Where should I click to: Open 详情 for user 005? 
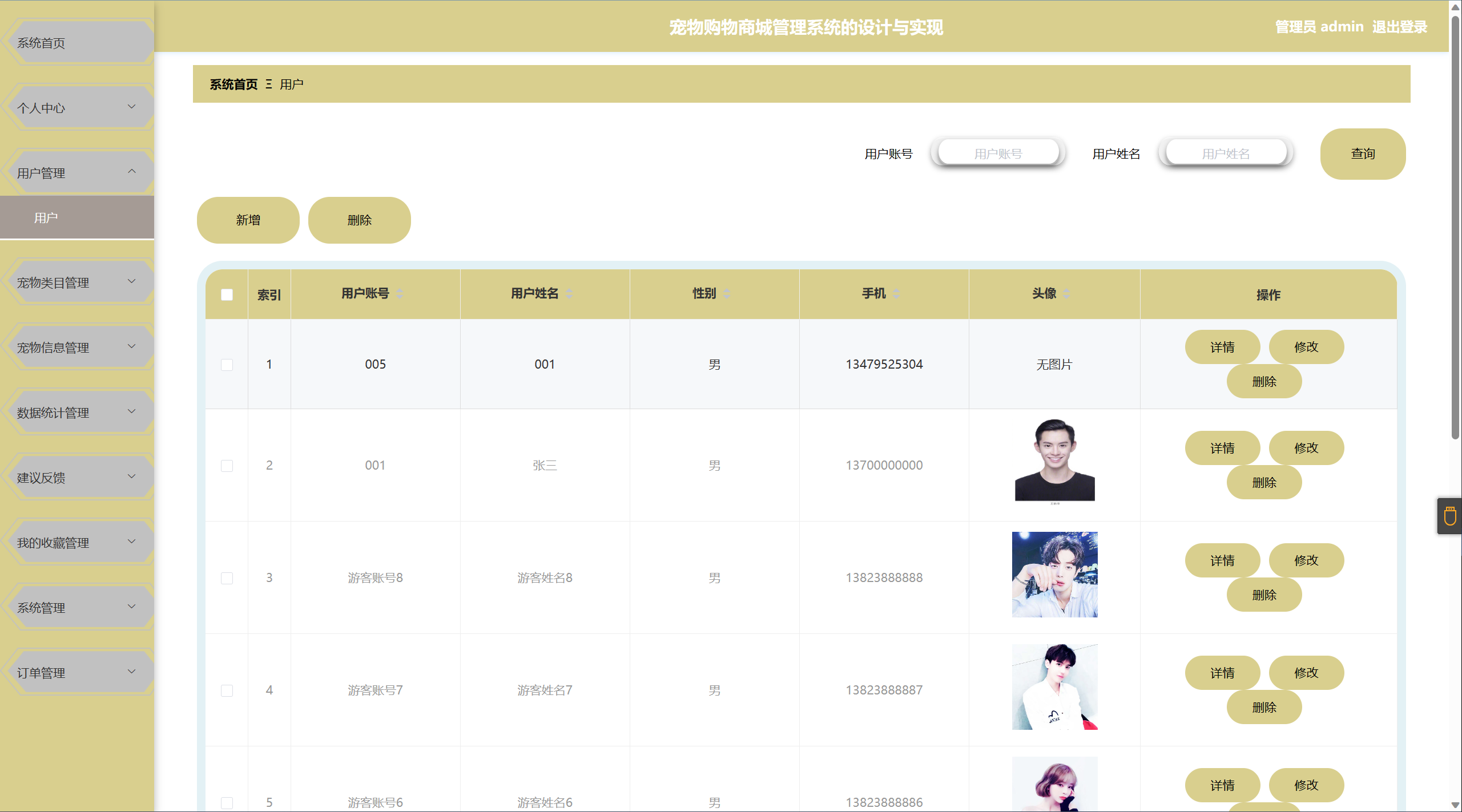point(1222,347)
